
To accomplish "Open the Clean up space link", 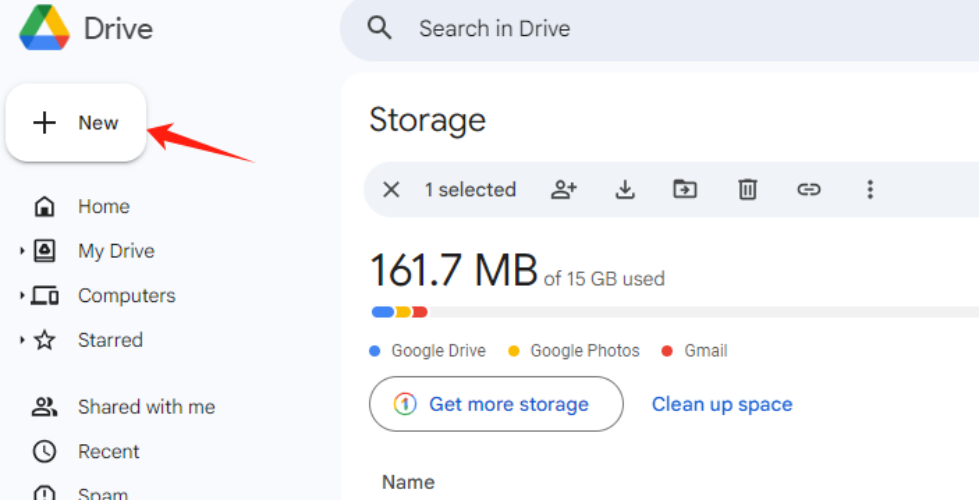I will tap(722, 404).
